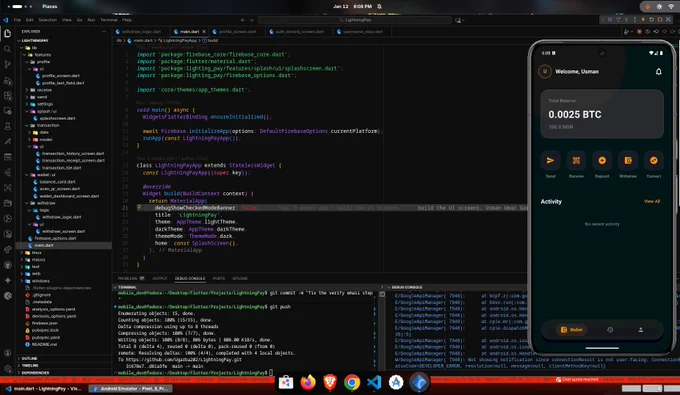The height and width of the screenshot is (395, 680).
Task: Expand the TIMELINE section
Action: (x=64, y=366)
